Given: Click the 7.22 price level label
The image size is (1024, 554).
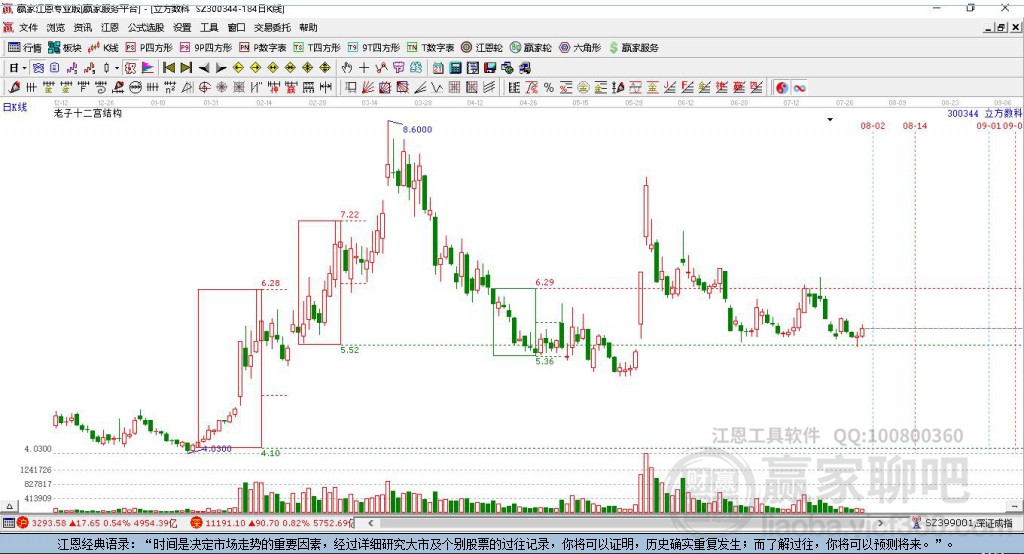Looking at the screenshot, I should pyautogui.click(x=349, y=214).
